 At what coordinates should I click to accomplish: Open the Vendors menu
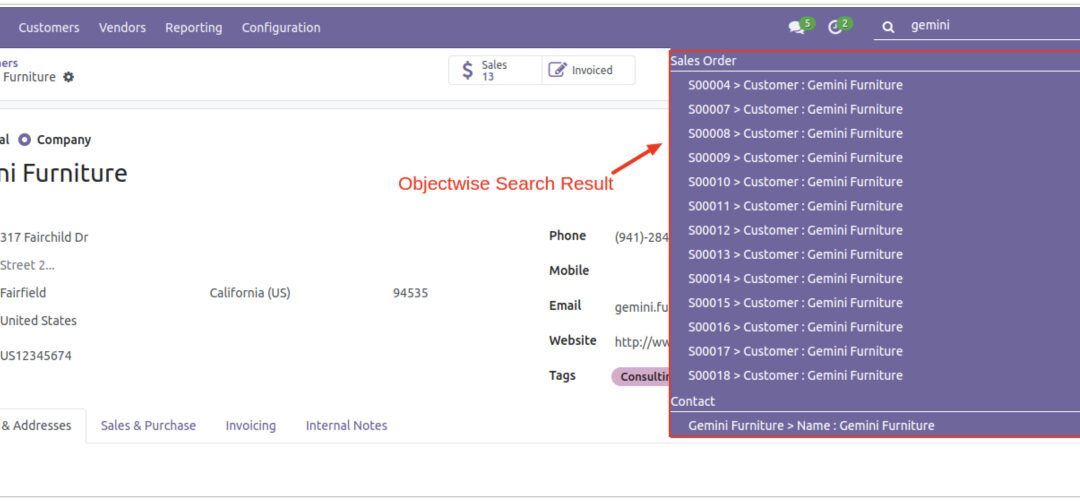[x=122, y=28]
